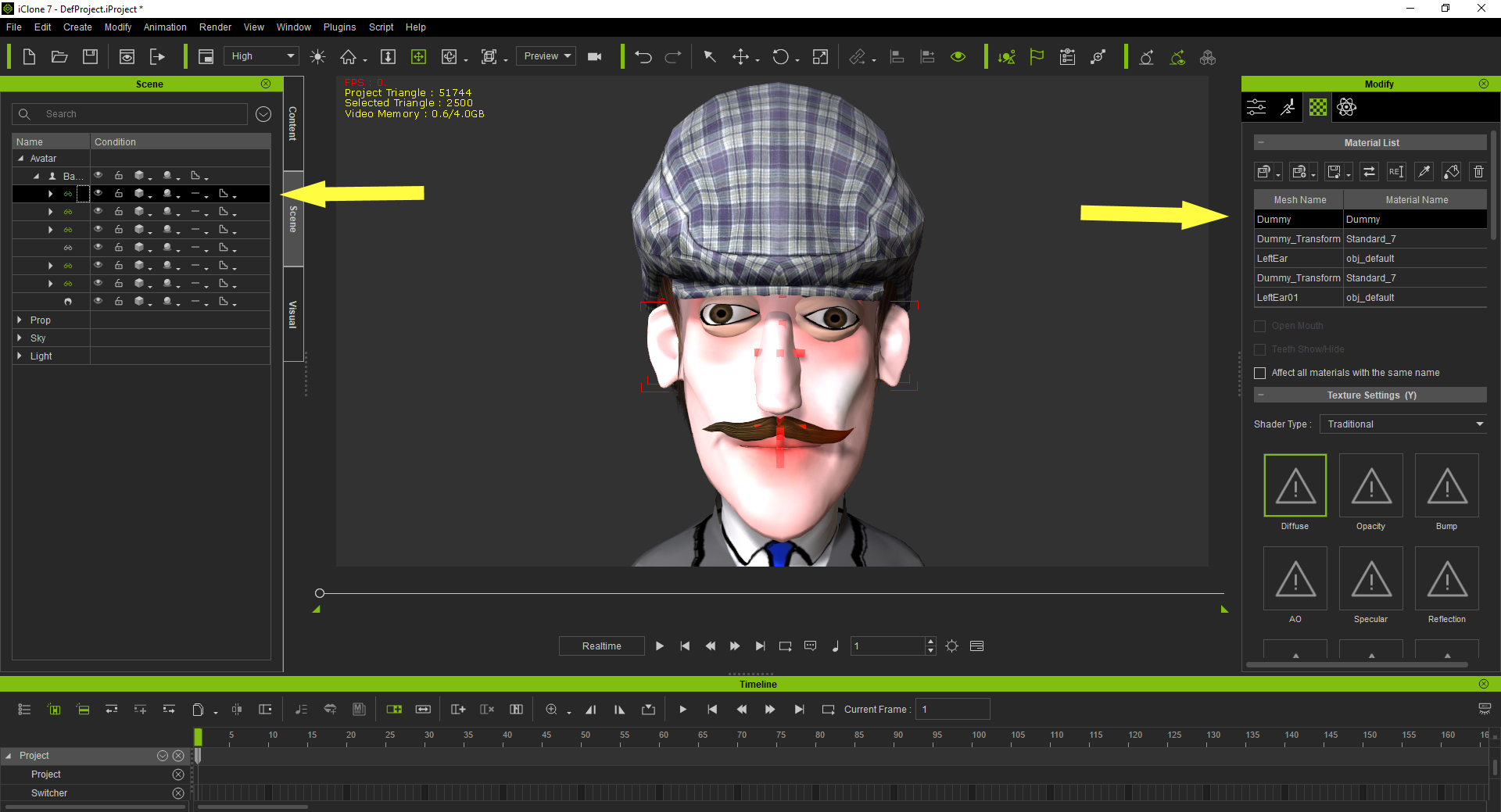The image size is (1501, 812).
Task: Click the Scene Search field
Action: point(130,114)
